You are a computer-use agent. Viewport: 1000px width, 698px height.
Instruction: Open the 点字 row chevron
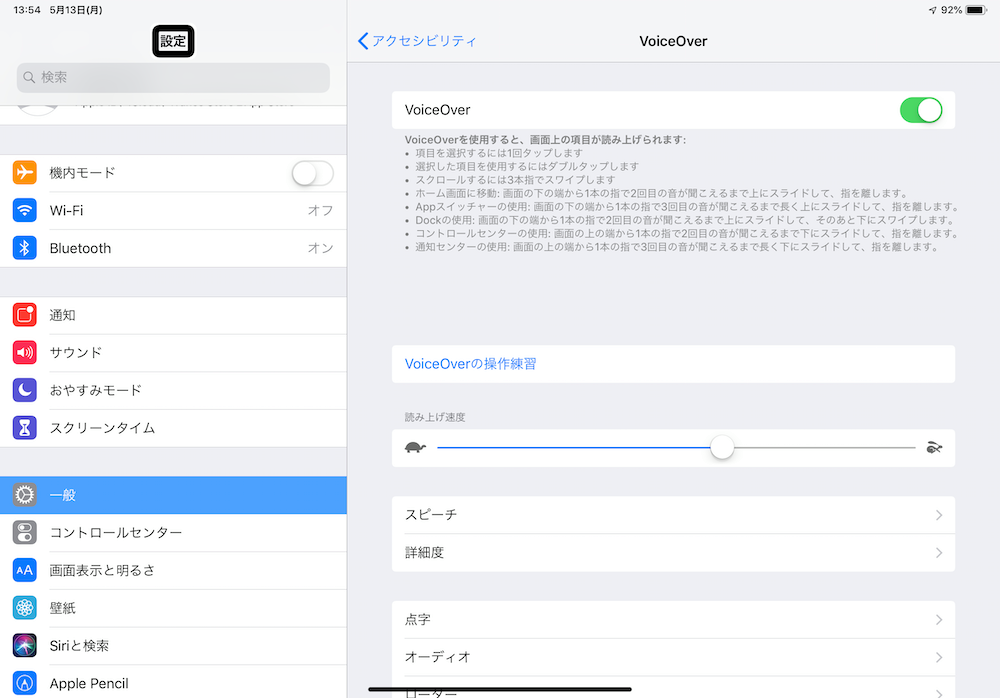939,620
